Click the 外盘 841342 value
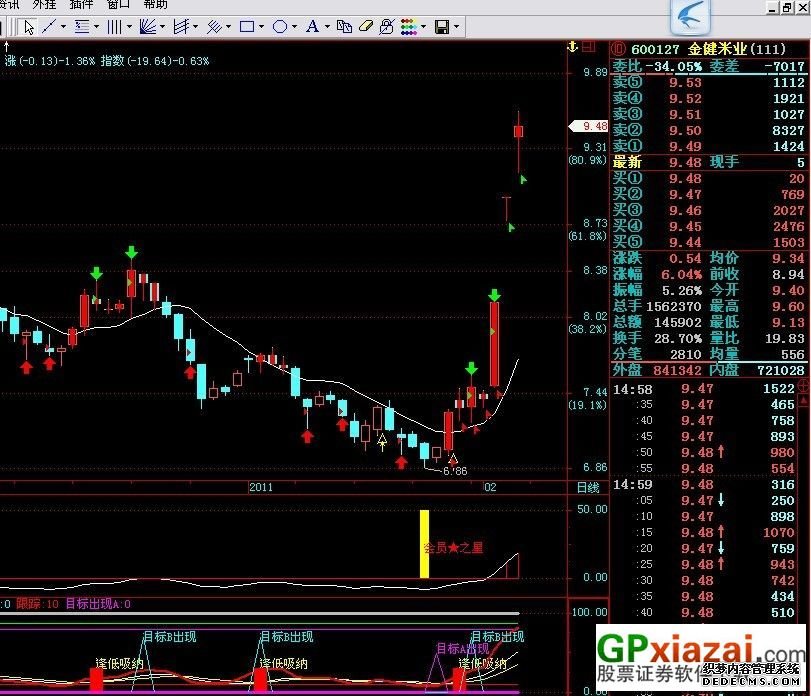 (x=677, y=370)
